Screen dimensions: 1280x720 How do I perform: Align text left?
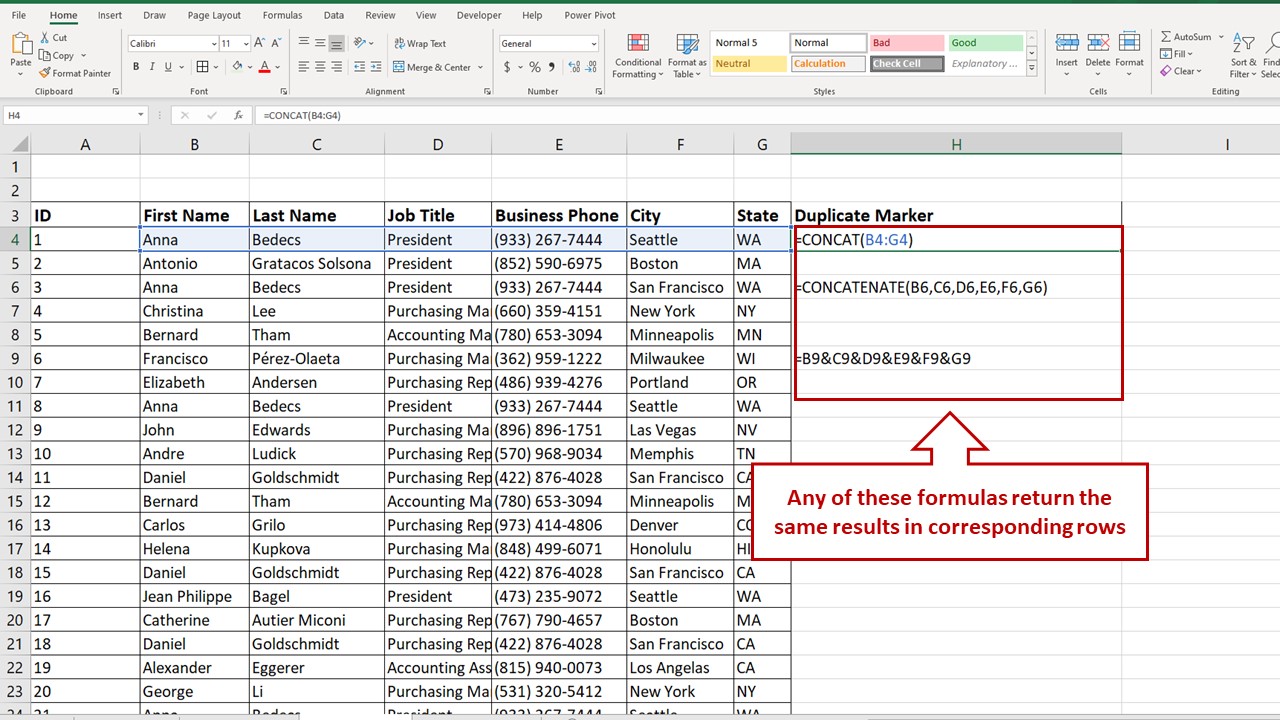(303, 67)
